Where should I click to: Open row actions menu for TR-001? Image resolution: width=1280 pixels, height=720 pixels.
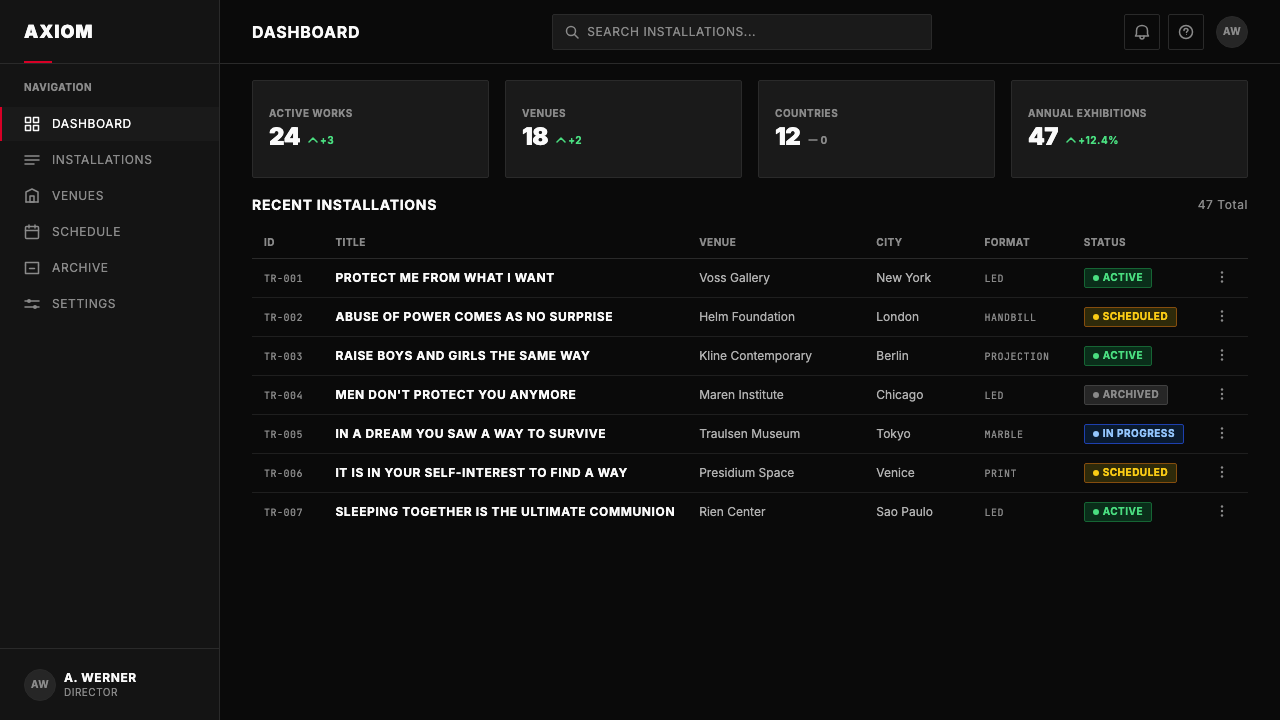click(x=1222, y=278)
